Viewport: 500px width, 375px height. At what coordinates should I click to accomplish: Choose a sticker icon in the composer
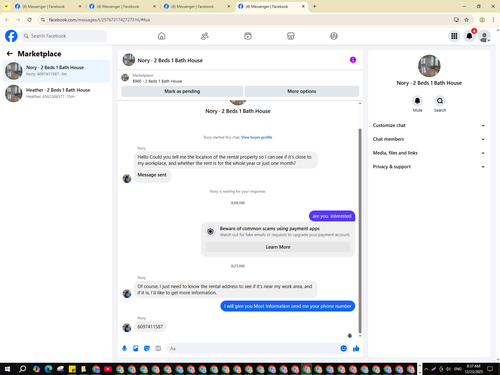pyautogui.click(x=147, y=348)
